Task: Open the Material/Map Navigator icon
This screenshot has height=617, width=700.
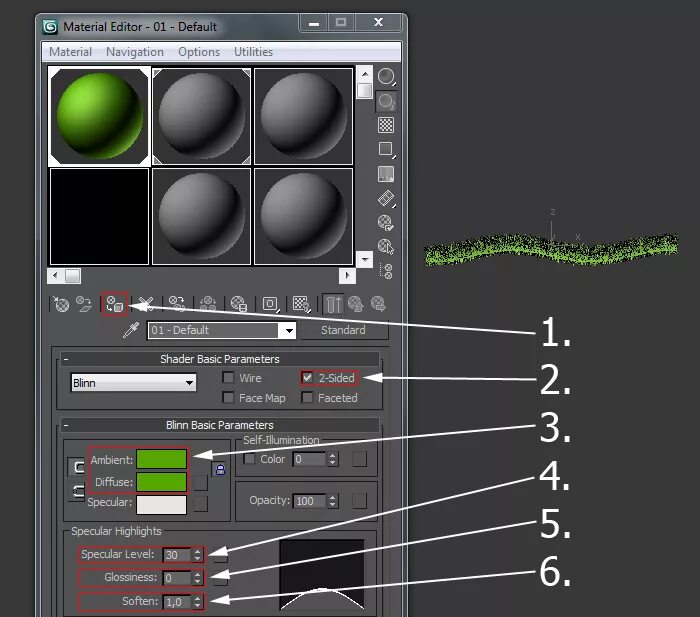Action: point(386,271)
